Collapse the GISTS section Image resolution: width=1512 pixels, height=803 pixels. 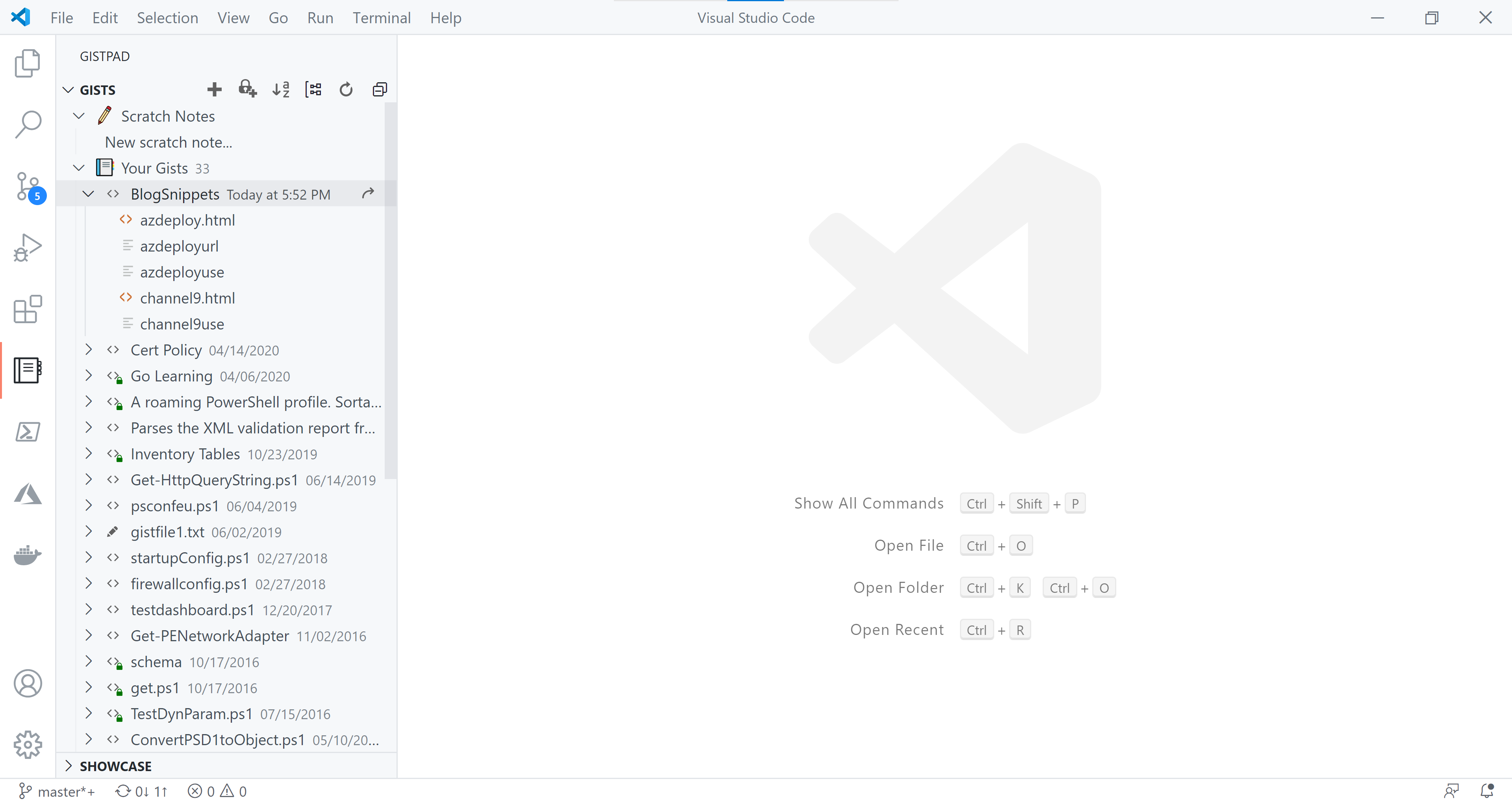[68, 90]
